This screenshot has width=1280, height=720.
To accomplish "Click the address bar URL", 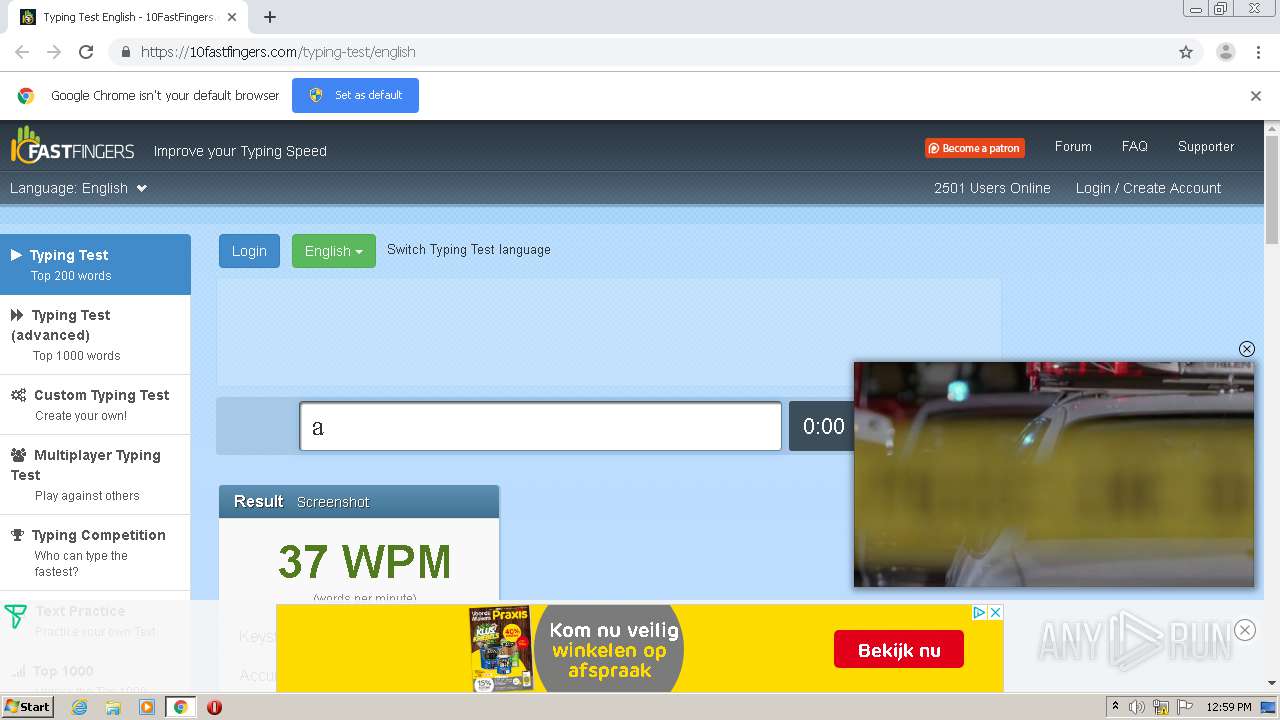I will pyautogui.click(x=278, y=52).
